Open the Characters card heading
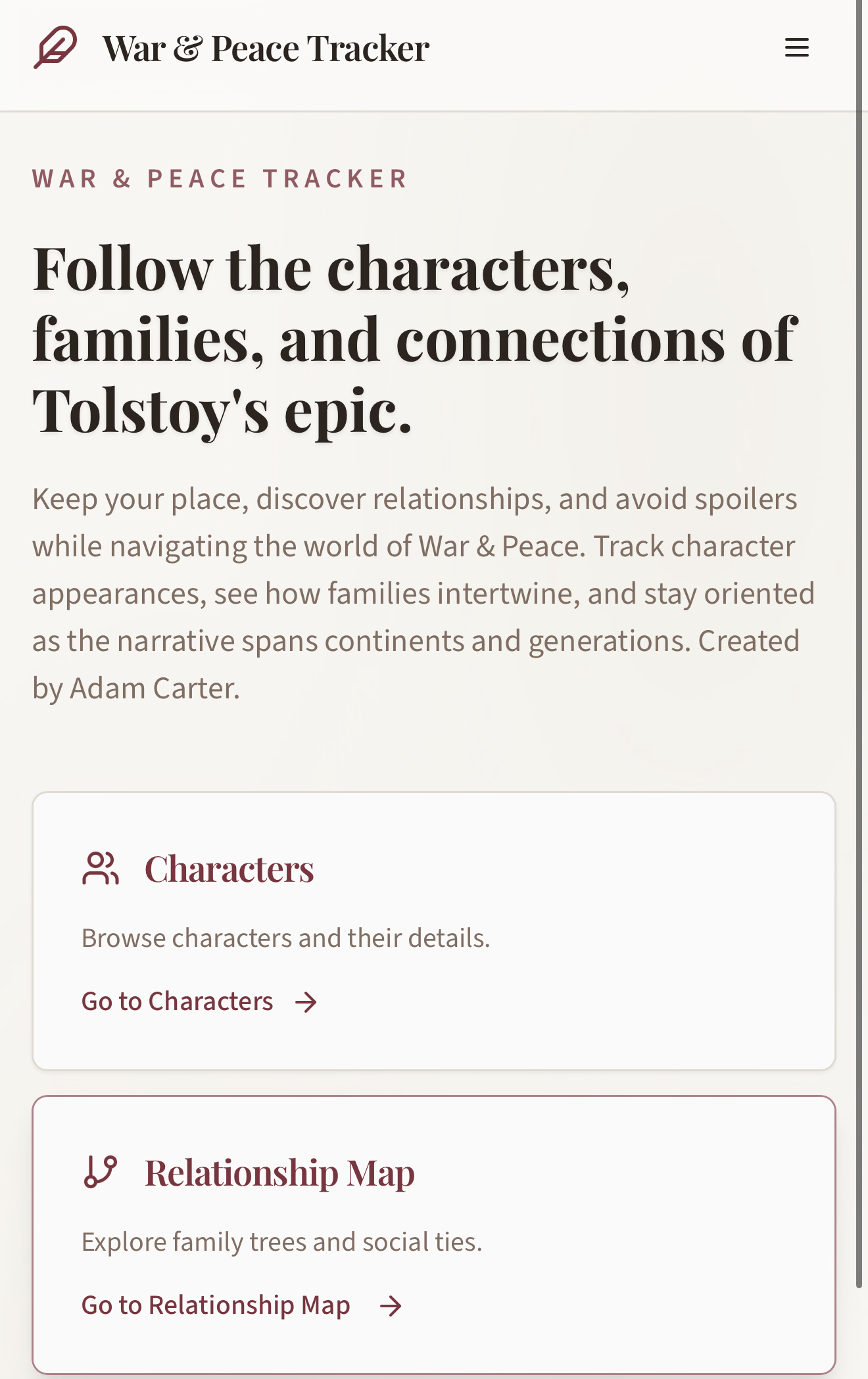 [x=229, y=869]
